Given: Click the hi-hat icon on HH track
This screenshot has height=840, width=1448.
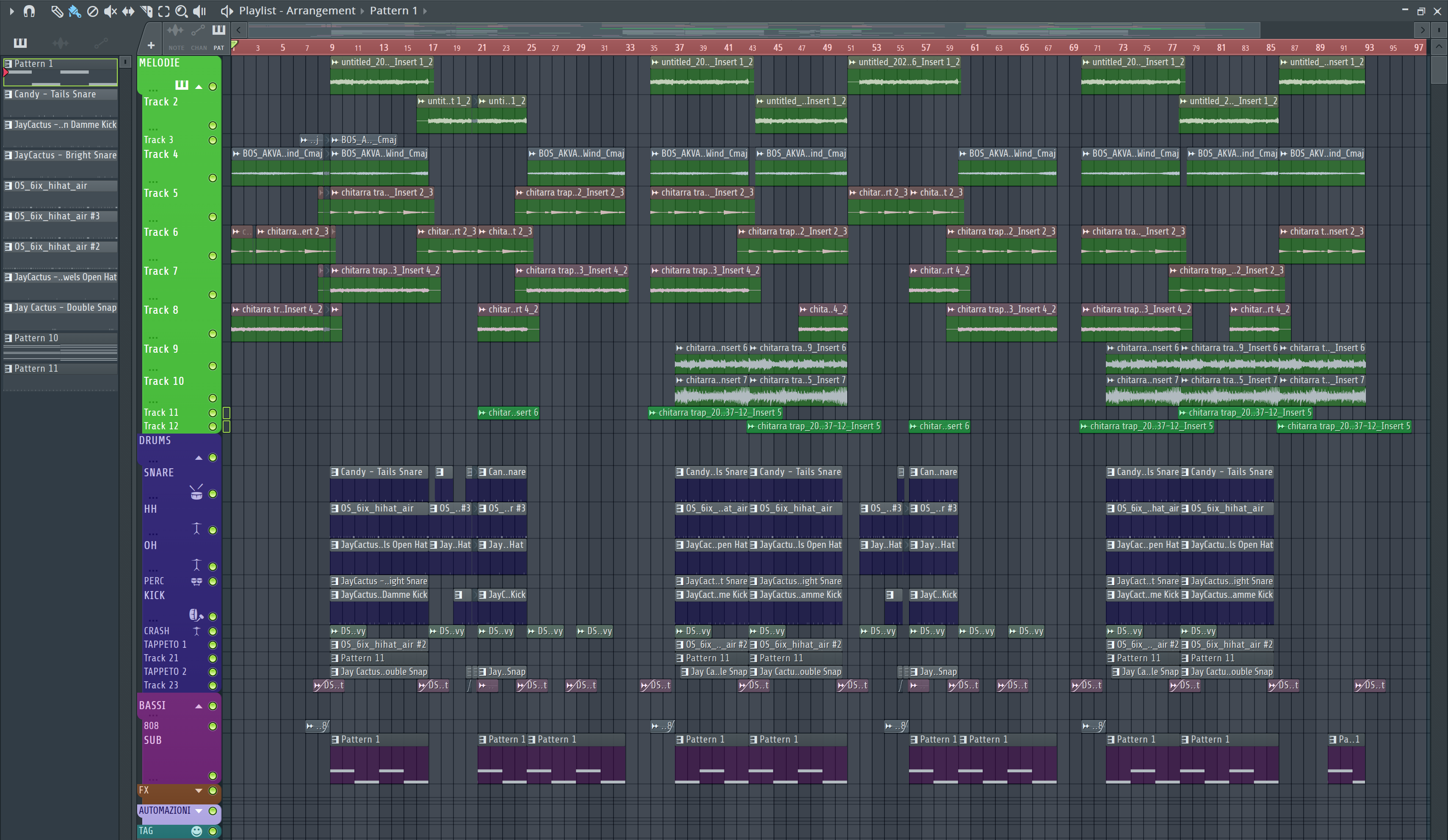Looking at the screenshot, I should coord(196,528).
